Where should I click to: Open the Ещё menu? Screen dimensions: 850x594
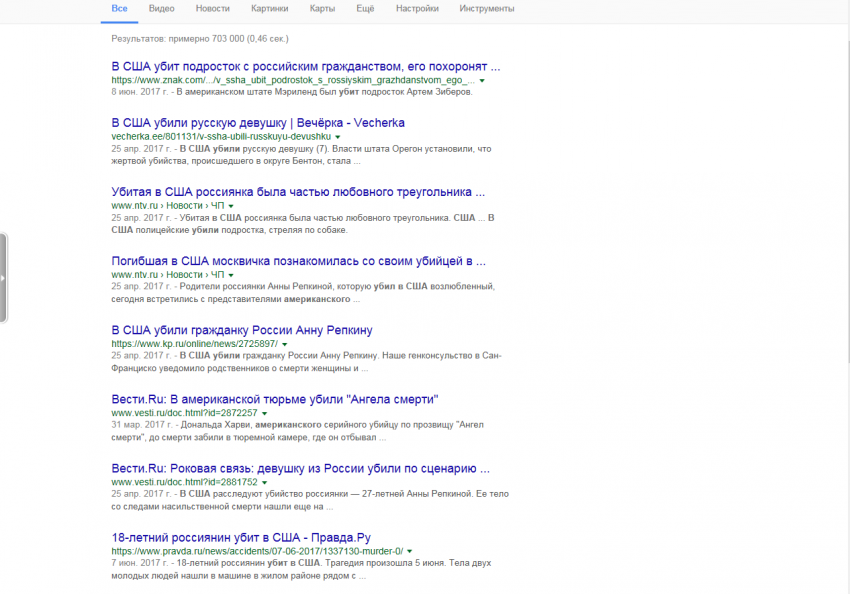click(366, 9)
